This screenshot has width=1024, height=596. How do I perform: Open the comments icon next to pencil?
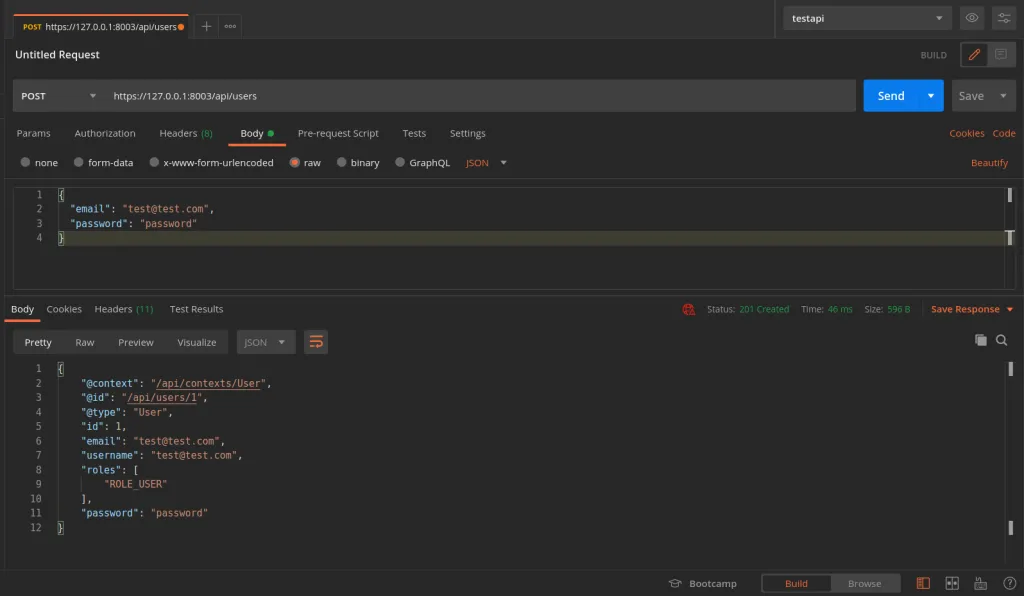coord(1001,55)
